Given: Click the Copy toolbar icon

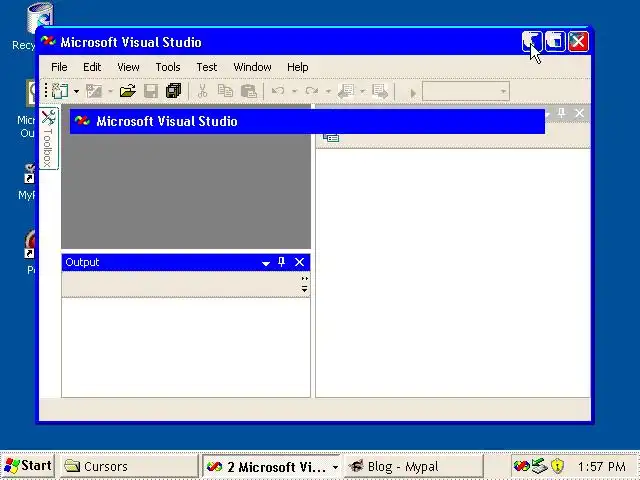Looking at the screenshot, I should point(225,91).
